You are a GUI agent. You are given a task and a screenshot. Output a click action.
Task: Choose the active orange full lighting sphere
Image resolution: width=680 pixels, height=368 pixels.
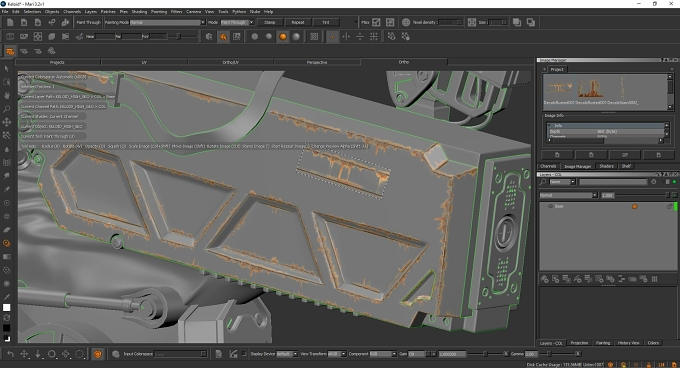(x=283, y=37)
